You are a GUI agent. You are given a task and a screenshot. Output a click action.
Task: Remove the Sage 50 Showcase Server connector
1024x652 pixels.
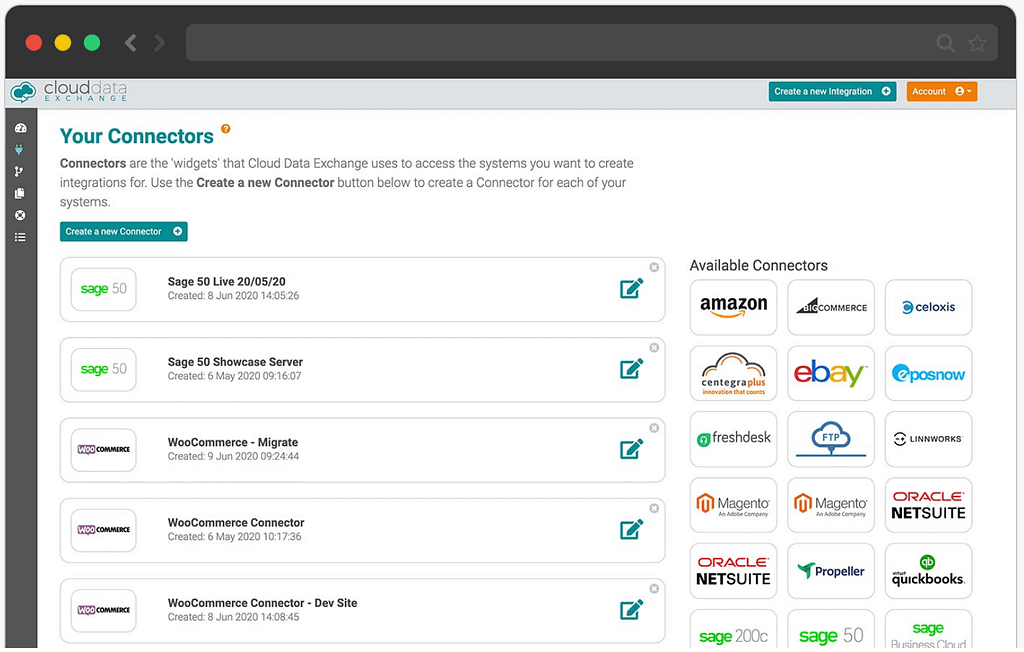pos(654,348)
